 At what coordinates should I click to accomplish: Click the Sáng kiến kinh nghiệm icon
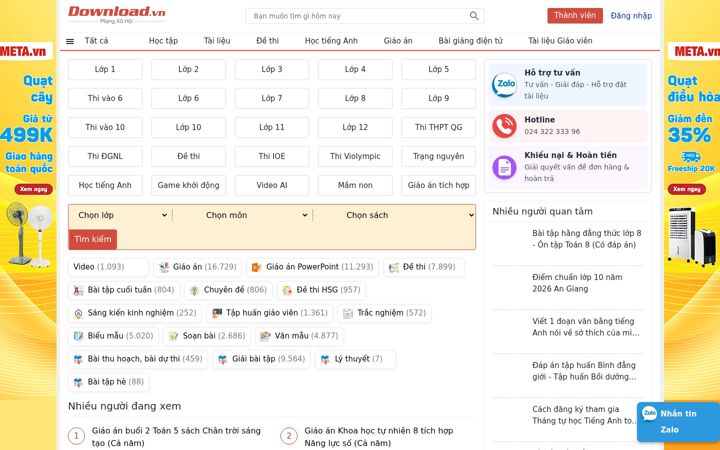pos(78,313)
